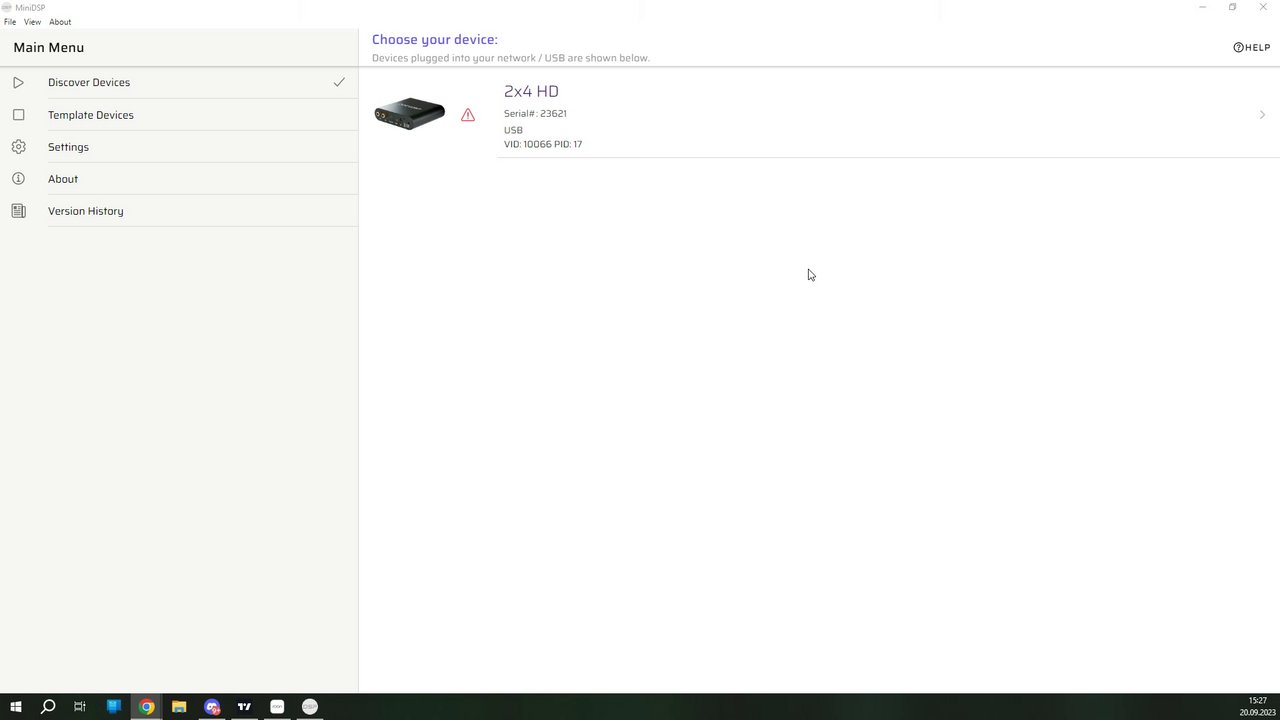1280x720 pixels.
Task: Open File Explorer from the taskbar
Action: click(179, 707)
